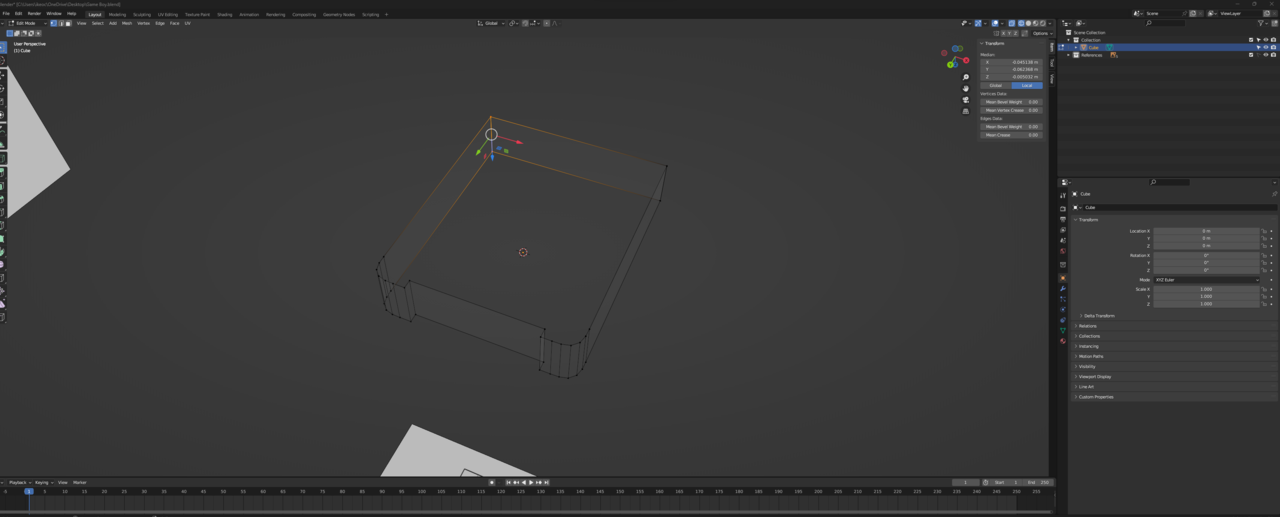Switch to the Sculpting workspace tab
This screenshot has width=1280, height=517.
pyautogui.click(x=142, y=15)
